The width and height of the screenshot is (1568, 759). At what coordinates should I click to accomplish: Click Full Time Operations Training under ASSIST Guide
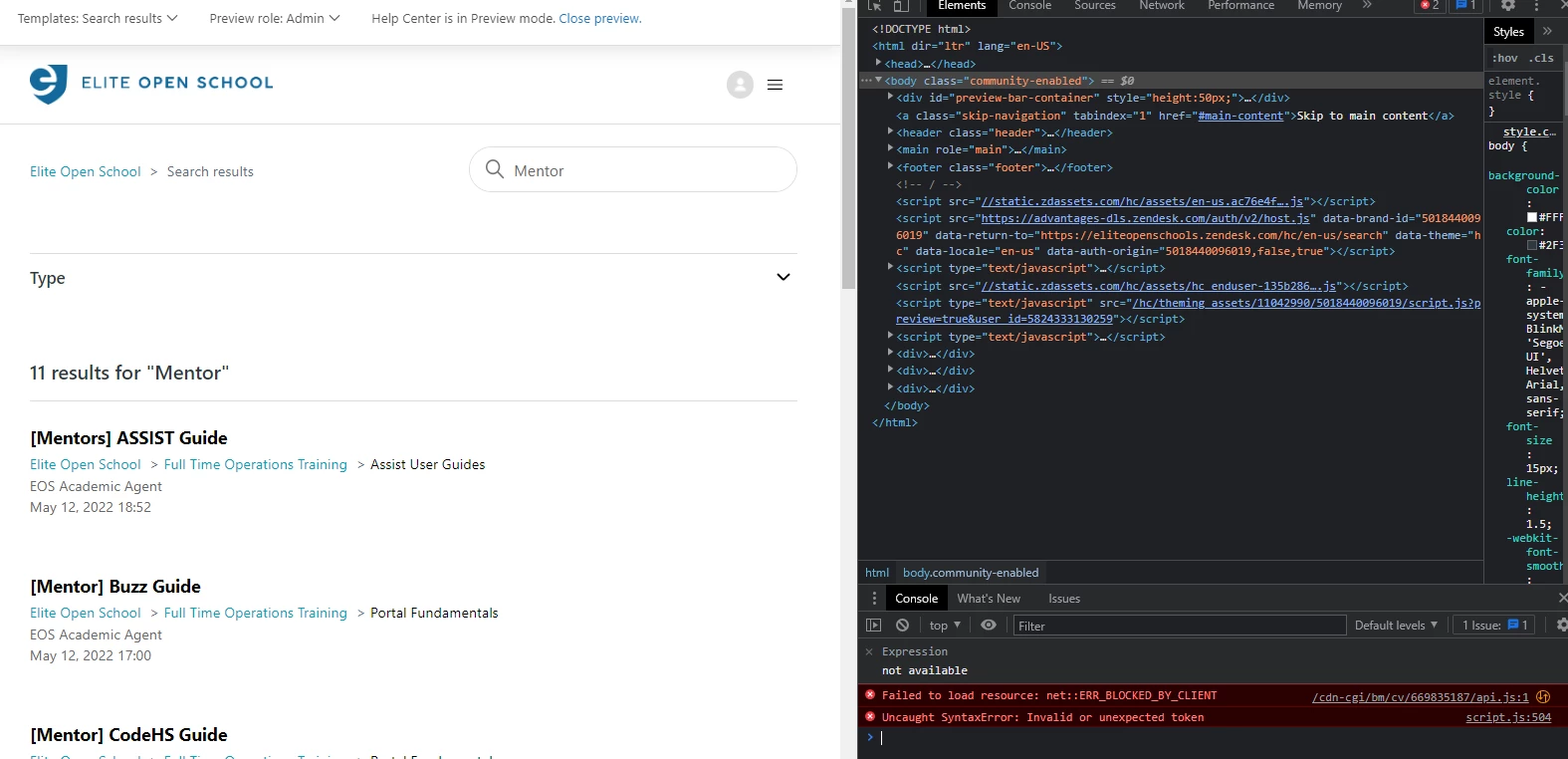coord(256,464)
